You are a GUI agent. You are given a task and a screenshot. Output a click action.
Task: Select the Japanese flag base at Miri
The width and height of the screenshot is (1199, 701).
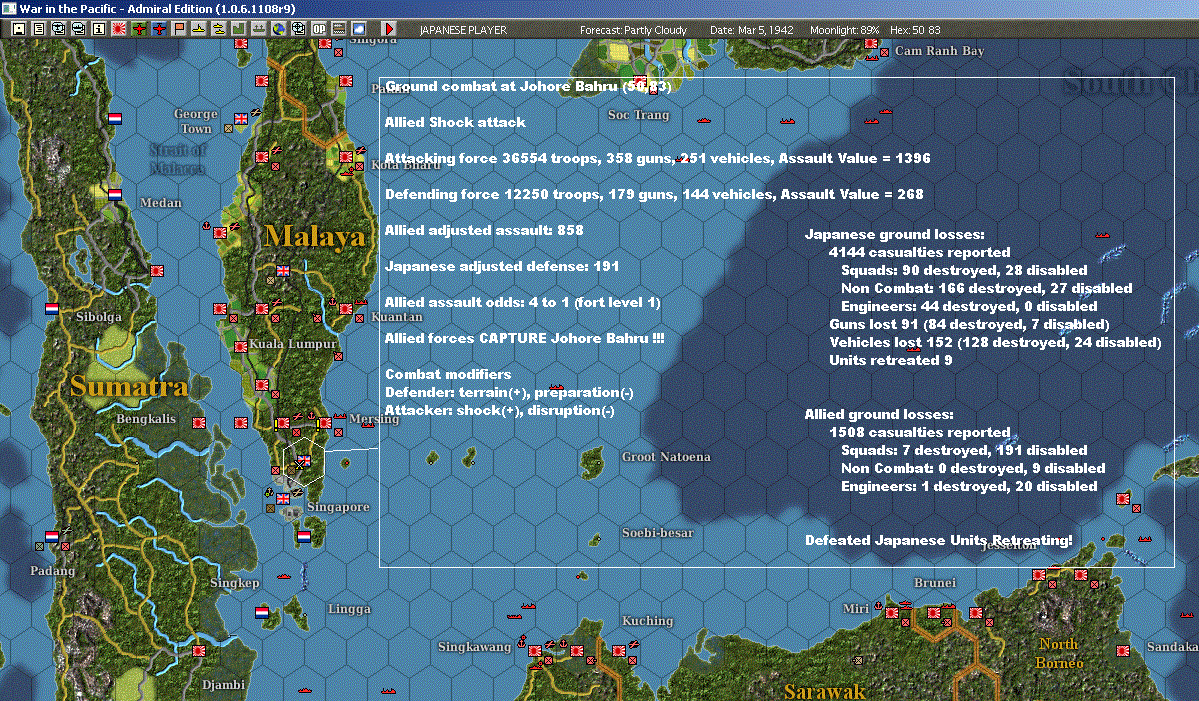(x=892, y=612)
